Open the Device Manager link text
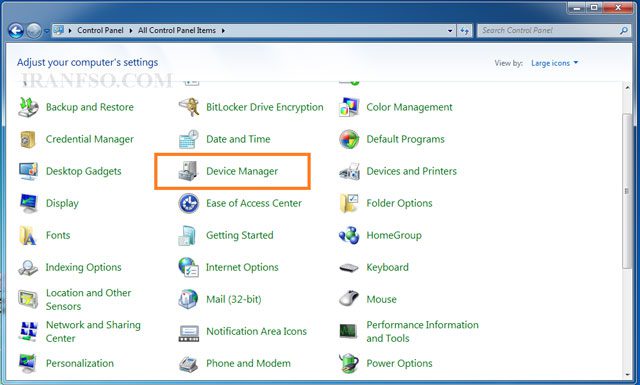 tap(242, 171)
